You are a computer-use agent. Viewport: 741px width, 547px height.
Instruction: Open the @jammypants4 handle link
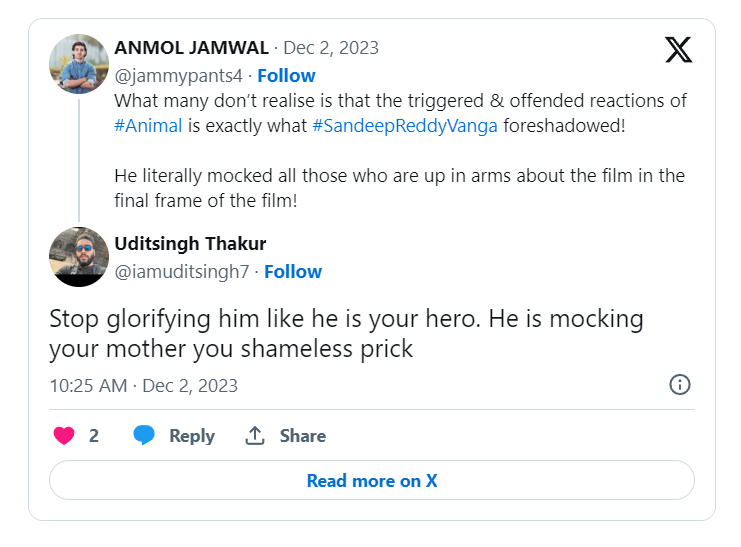coord(178,76)
